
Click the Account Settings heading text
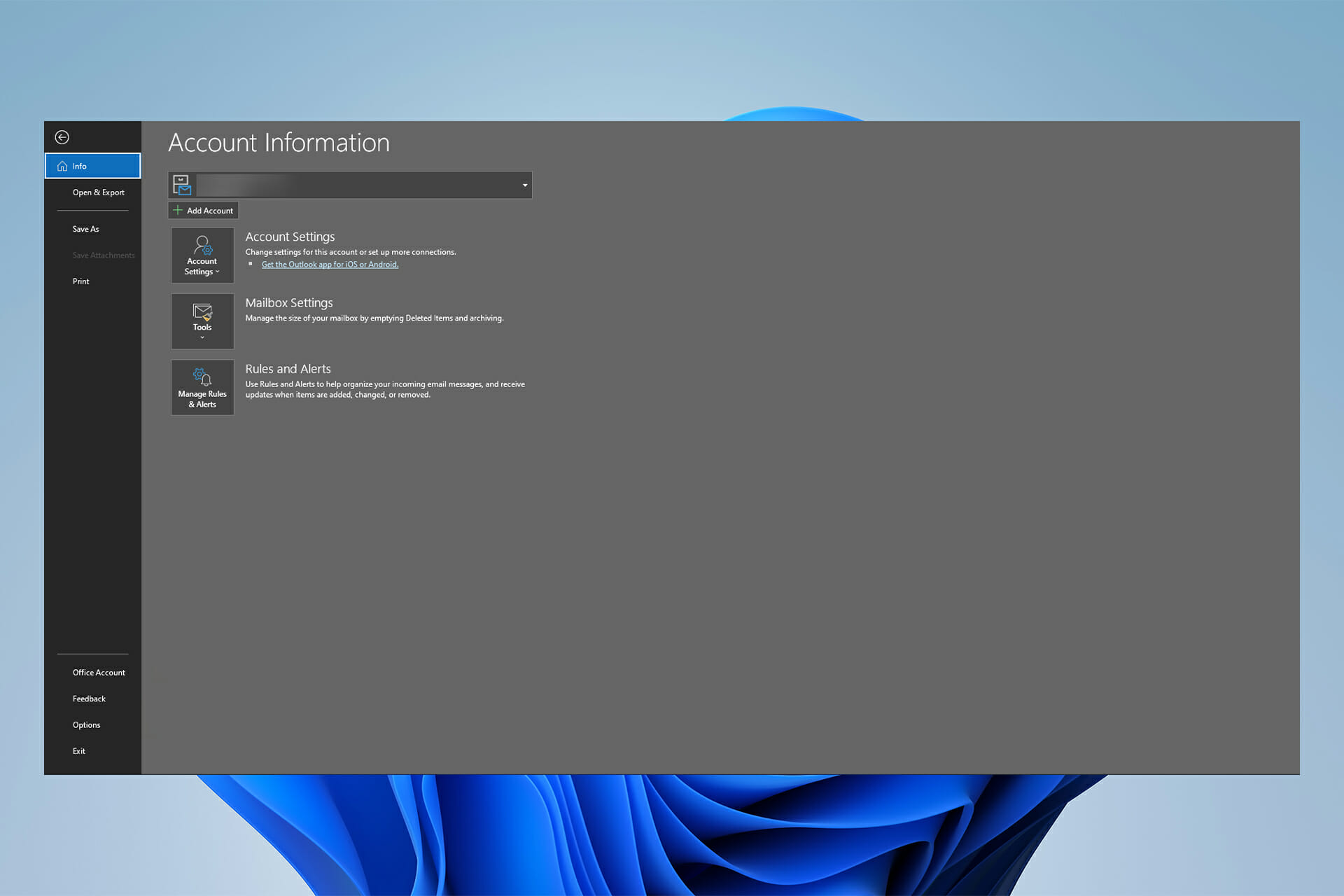coord(290,237)
